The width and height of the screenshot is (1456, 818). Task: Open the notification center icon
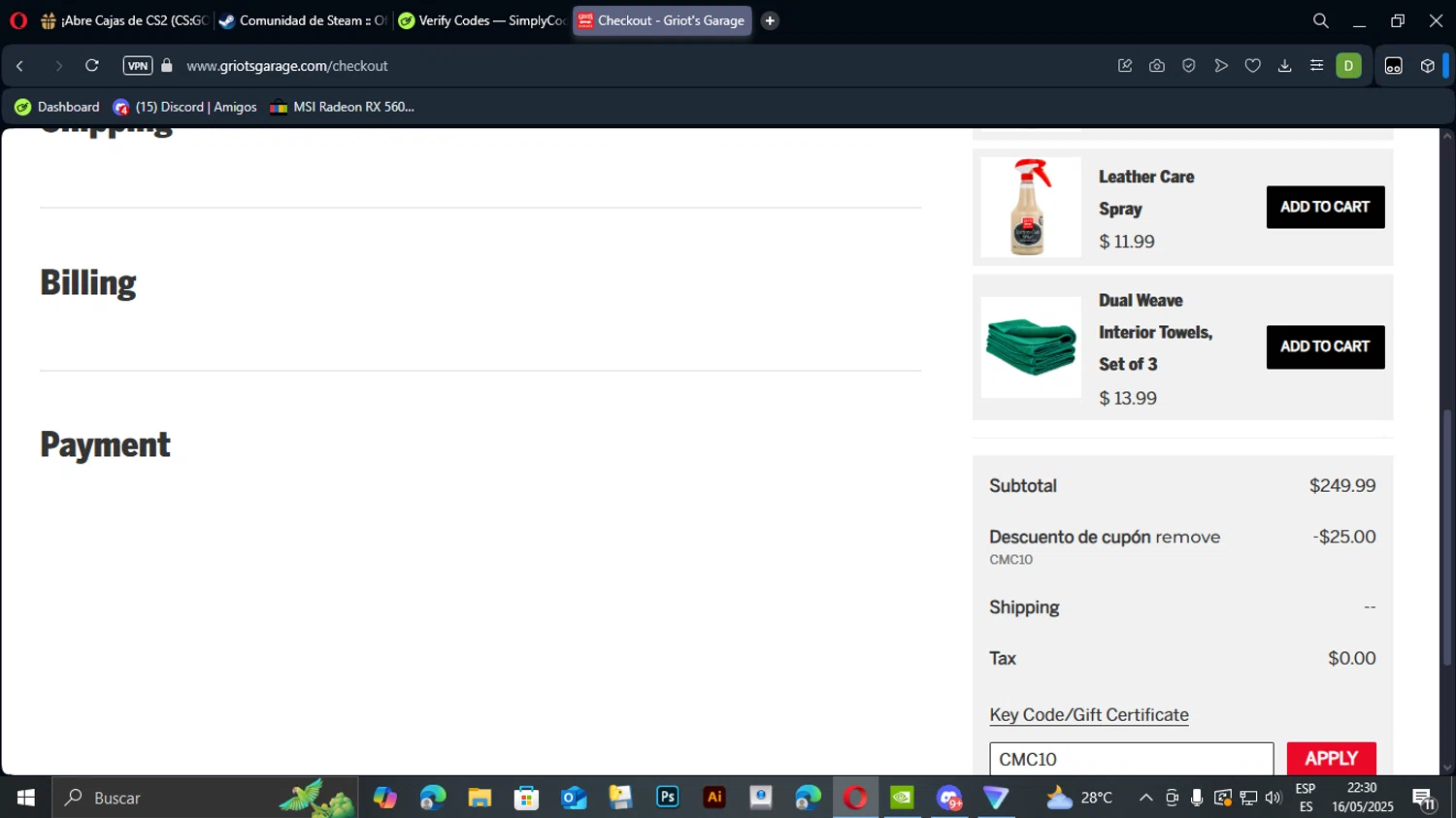(x=1424, y=799)
